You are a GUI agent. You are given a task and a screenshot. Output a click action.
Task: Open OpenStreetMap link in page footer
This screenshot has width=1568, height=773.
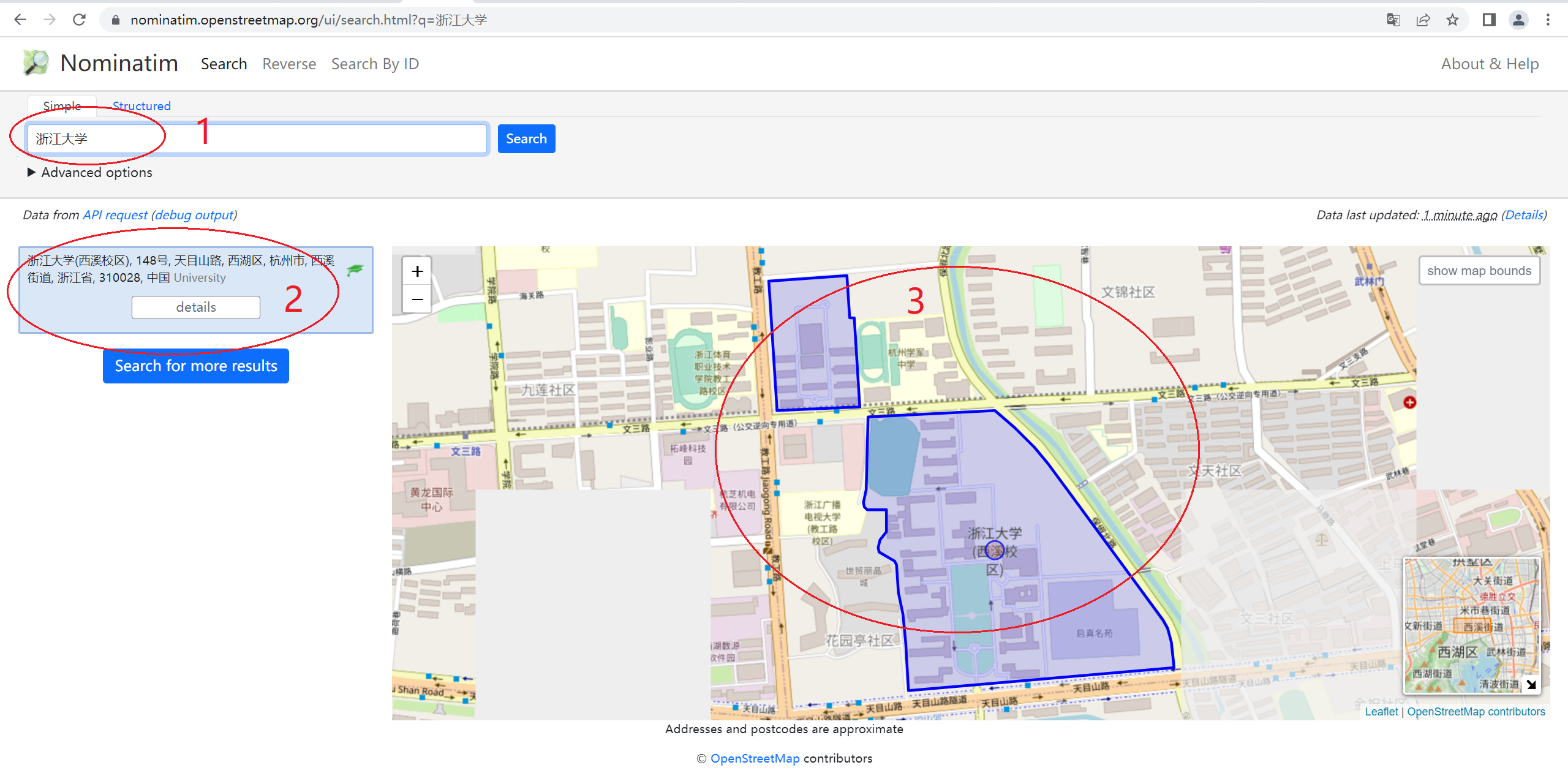755,758
